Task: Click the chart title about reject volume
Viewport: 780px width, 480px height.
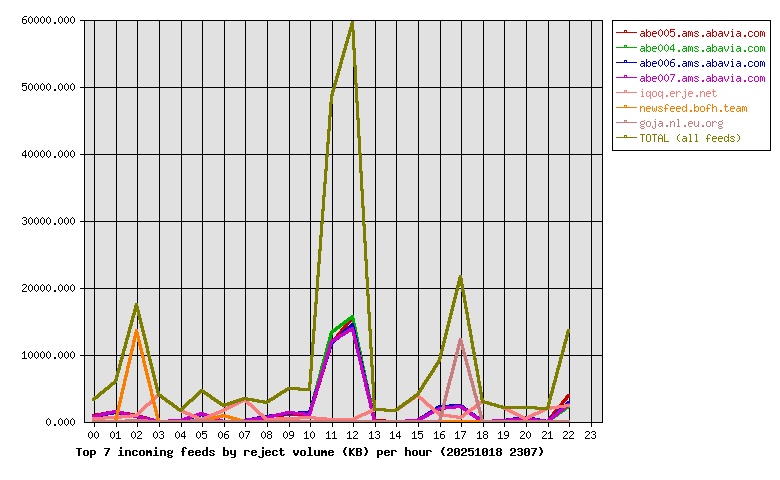Action: pyautogui.click(x=310, y=452)
